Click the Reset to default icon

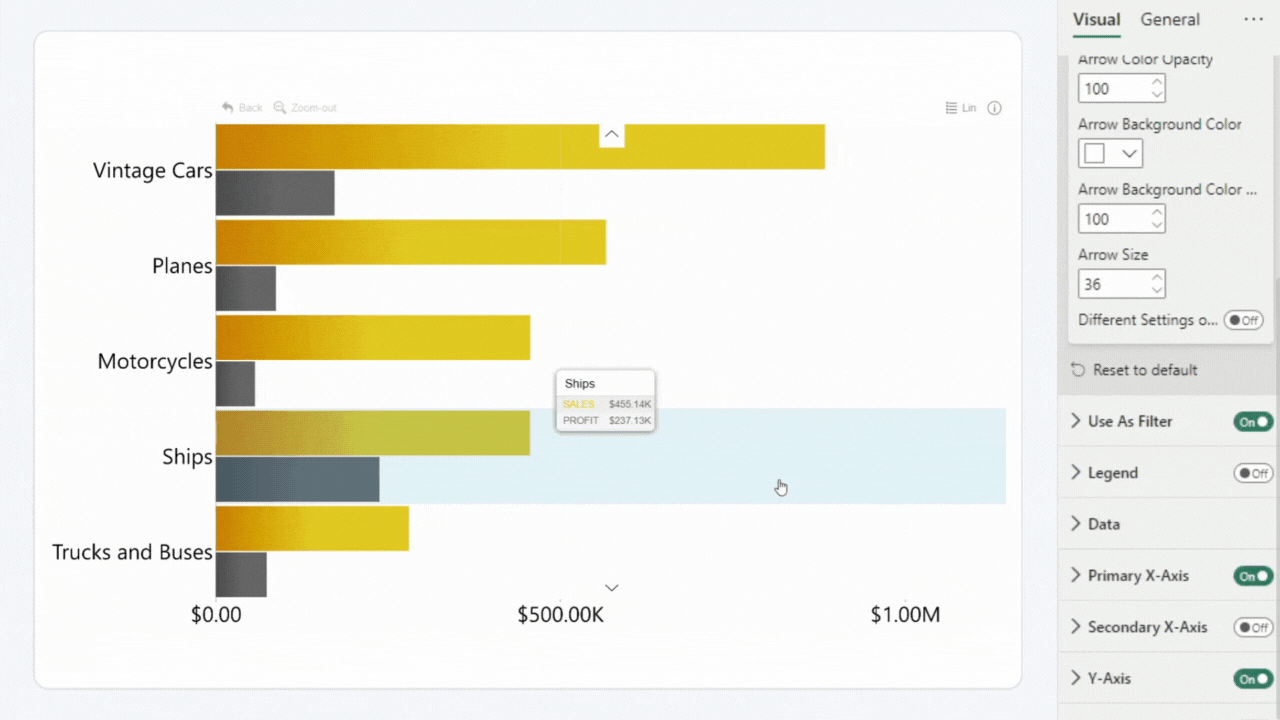click(1077, 370)
